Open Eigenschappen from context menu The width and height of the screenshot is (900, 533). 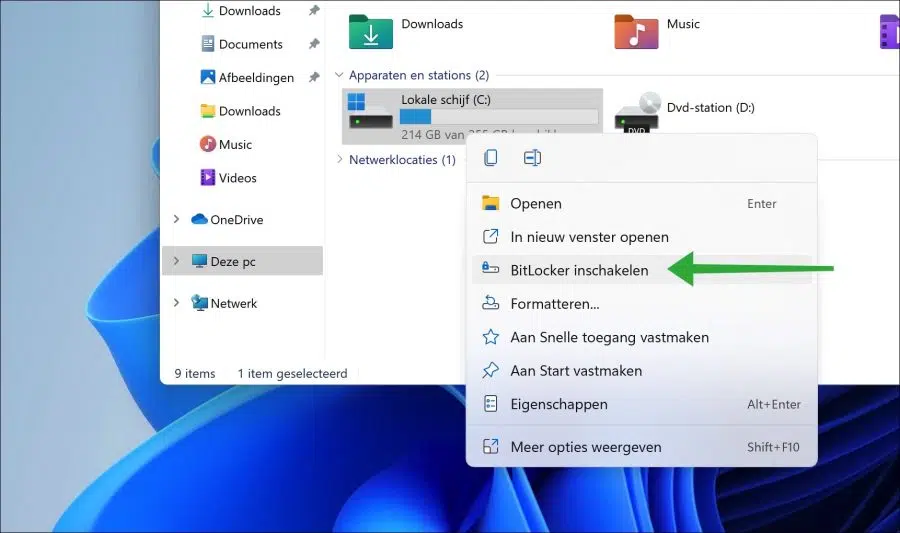[642, 404]
